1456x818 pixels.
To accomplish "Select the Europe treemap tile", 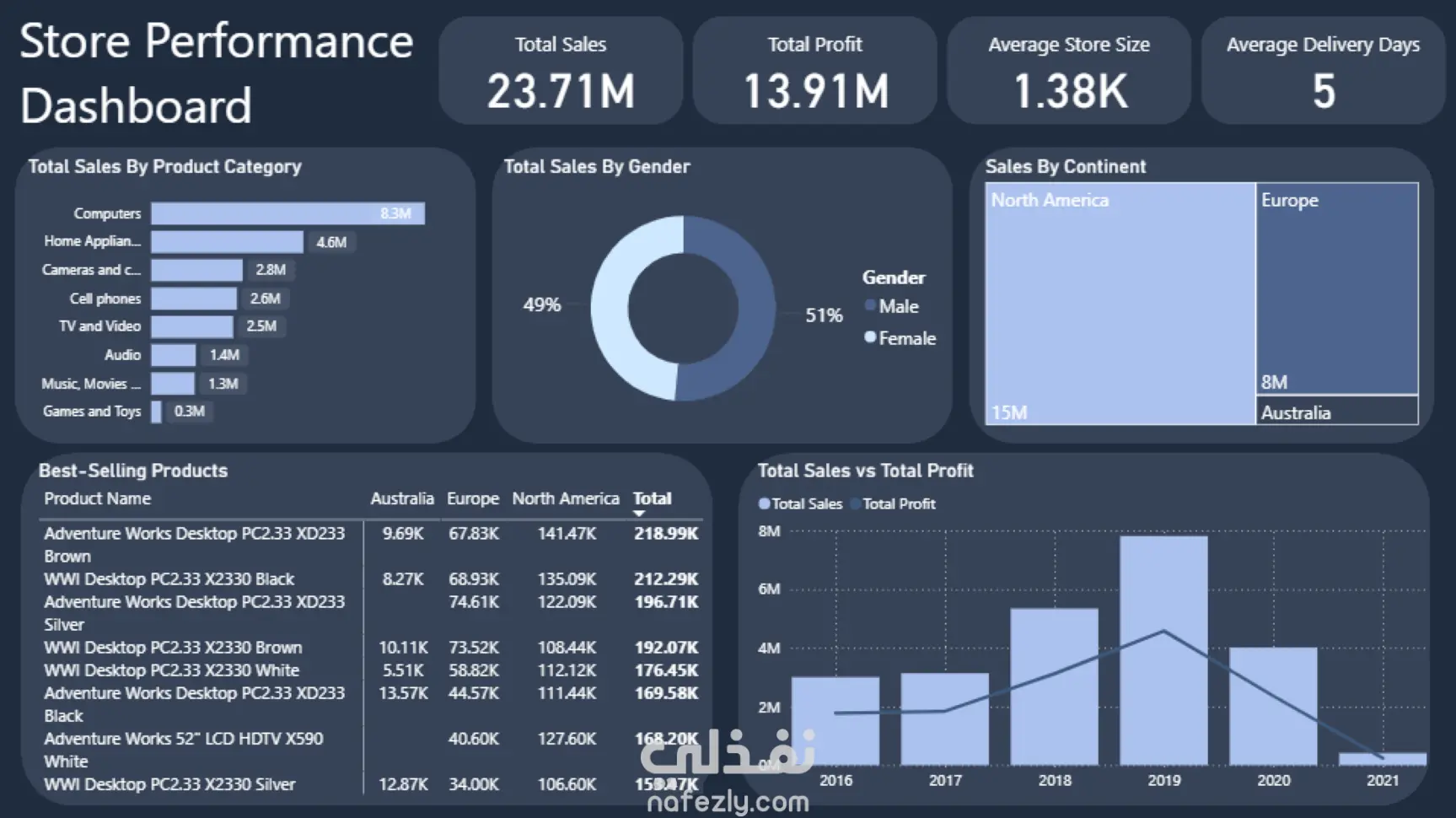I will 1336,288.
